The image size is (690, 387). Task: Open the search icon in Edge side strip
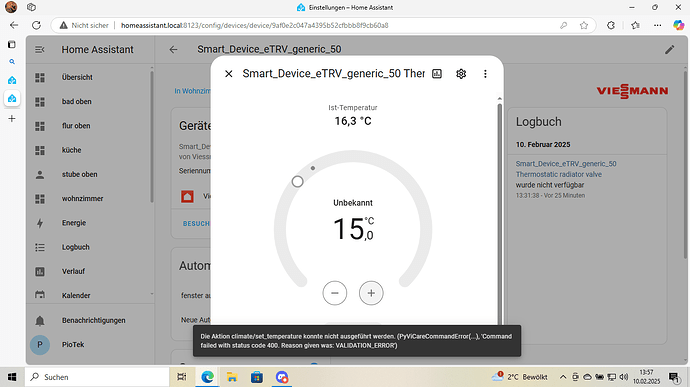[12, 62]
